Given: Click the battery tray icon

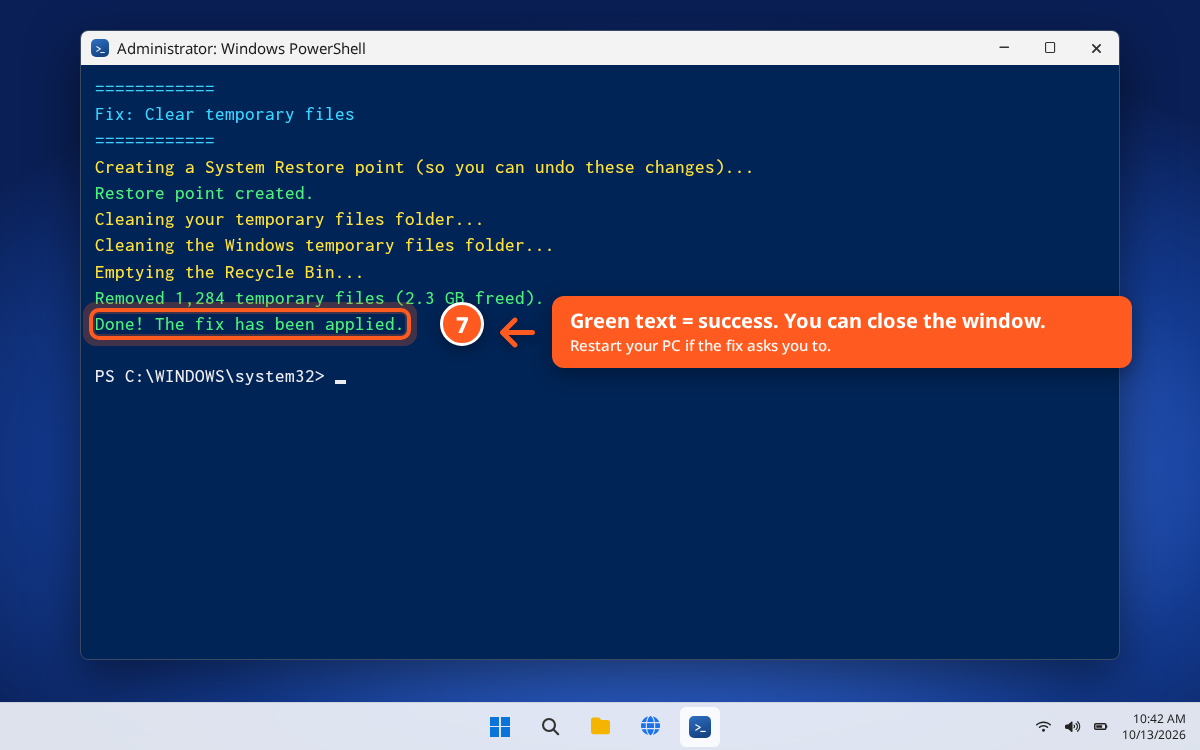Looking at the screenshot, I should 1101,727.
